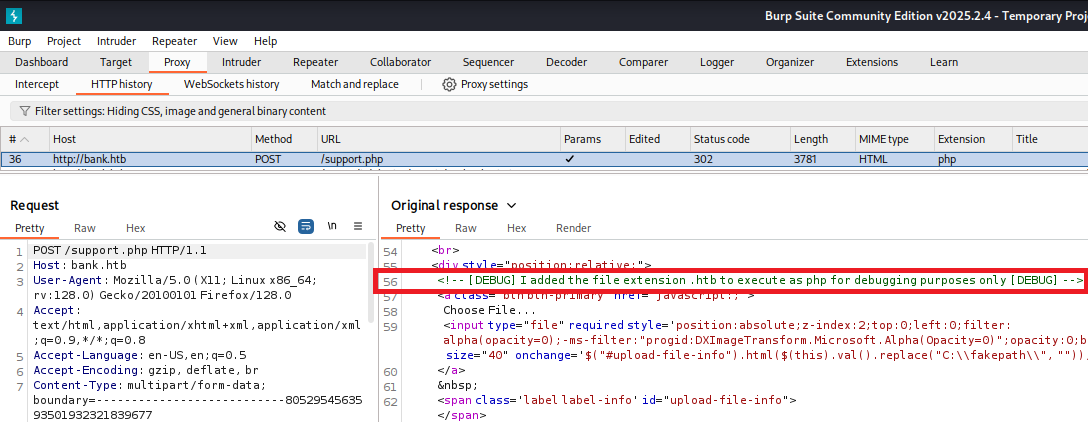Toggle show newline characters \n button
Viewport: 1088px width, 422px height.
tap(332, 227)
